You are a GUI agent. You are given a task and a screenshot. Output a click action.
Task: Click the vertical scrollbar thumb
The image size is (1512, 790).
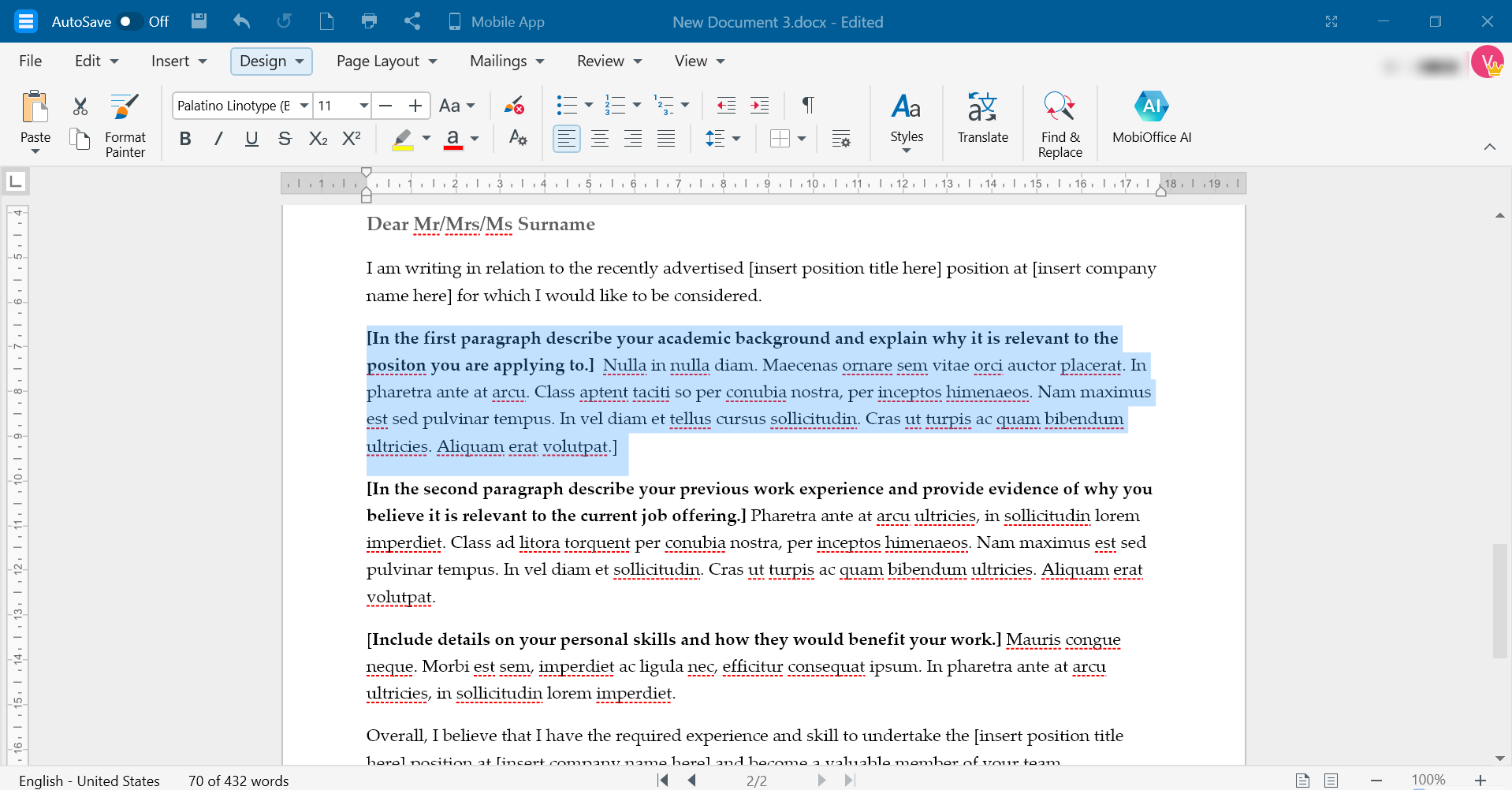pos(1499,601)
